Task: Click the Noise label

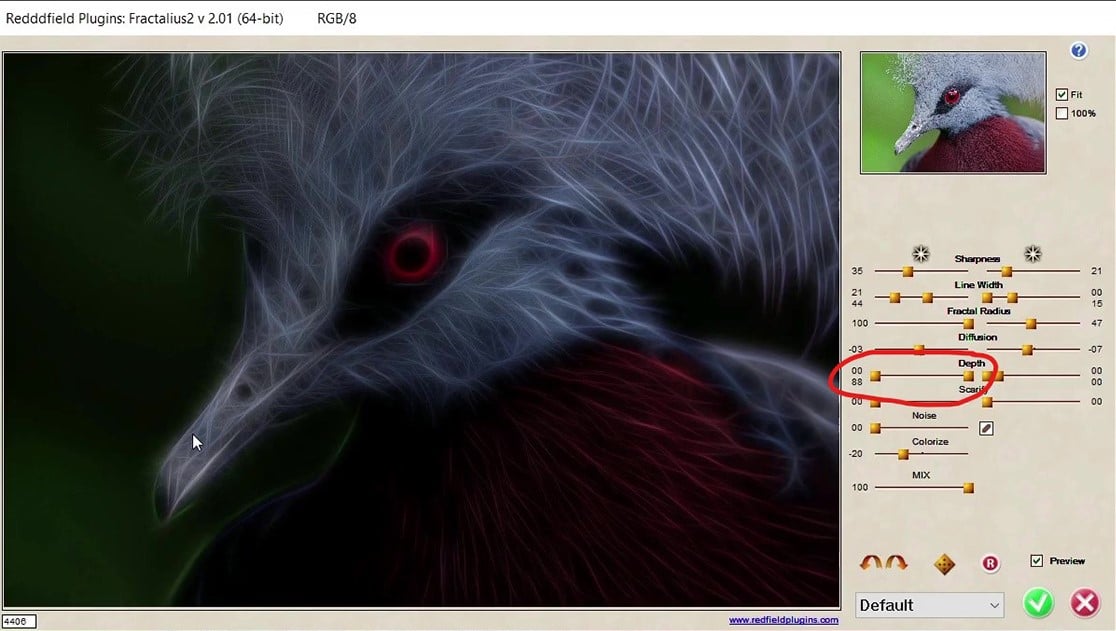Action: (924, 415)
